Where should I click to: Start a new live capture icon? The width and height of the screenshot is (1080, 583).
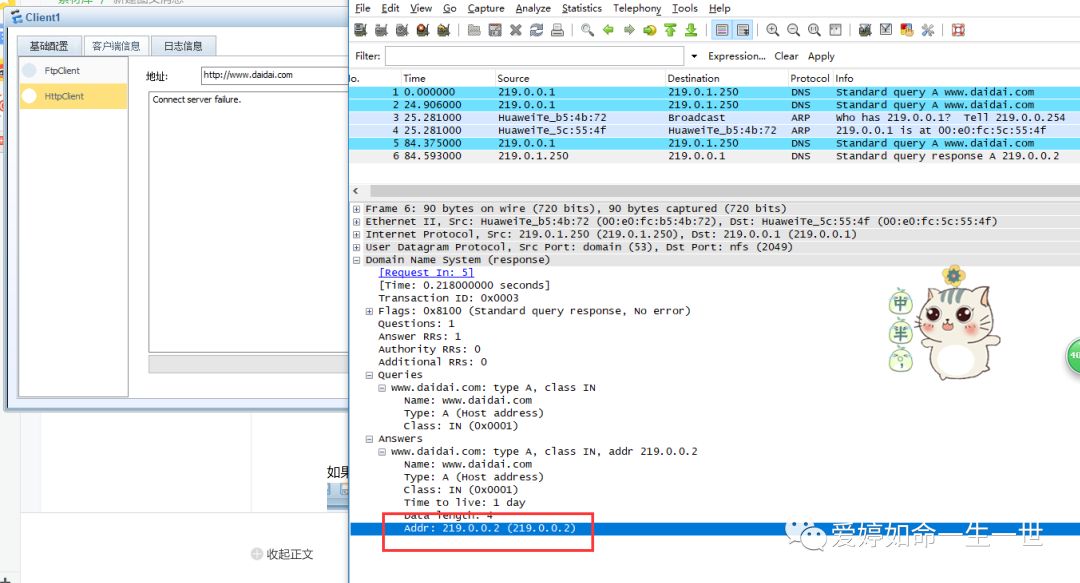tap(402, 30)
